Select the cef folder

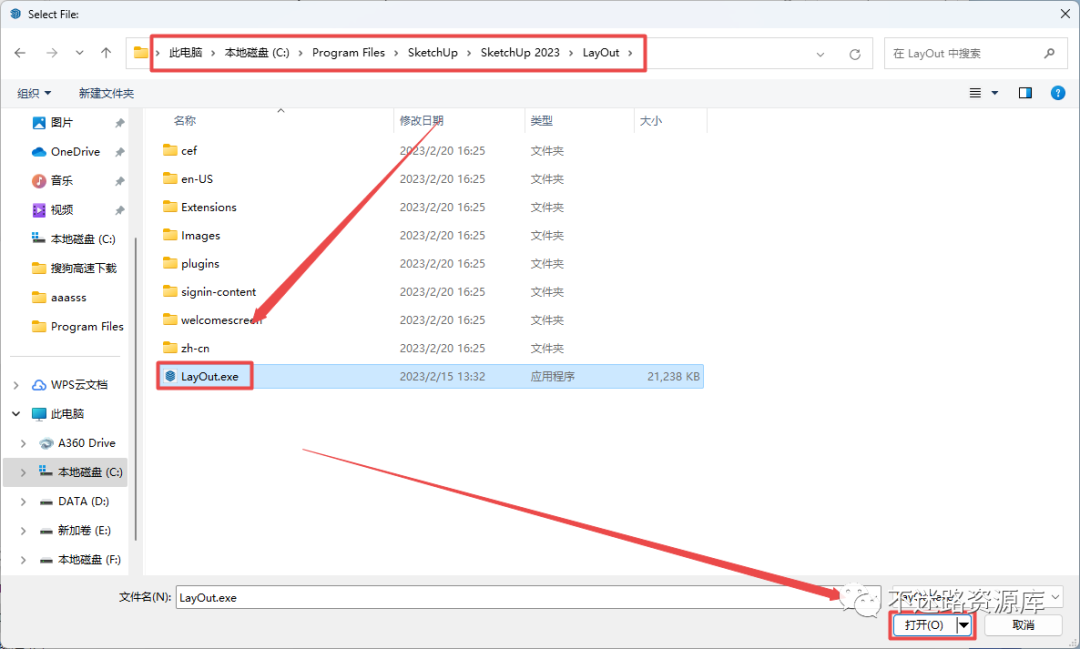[189, 150]
